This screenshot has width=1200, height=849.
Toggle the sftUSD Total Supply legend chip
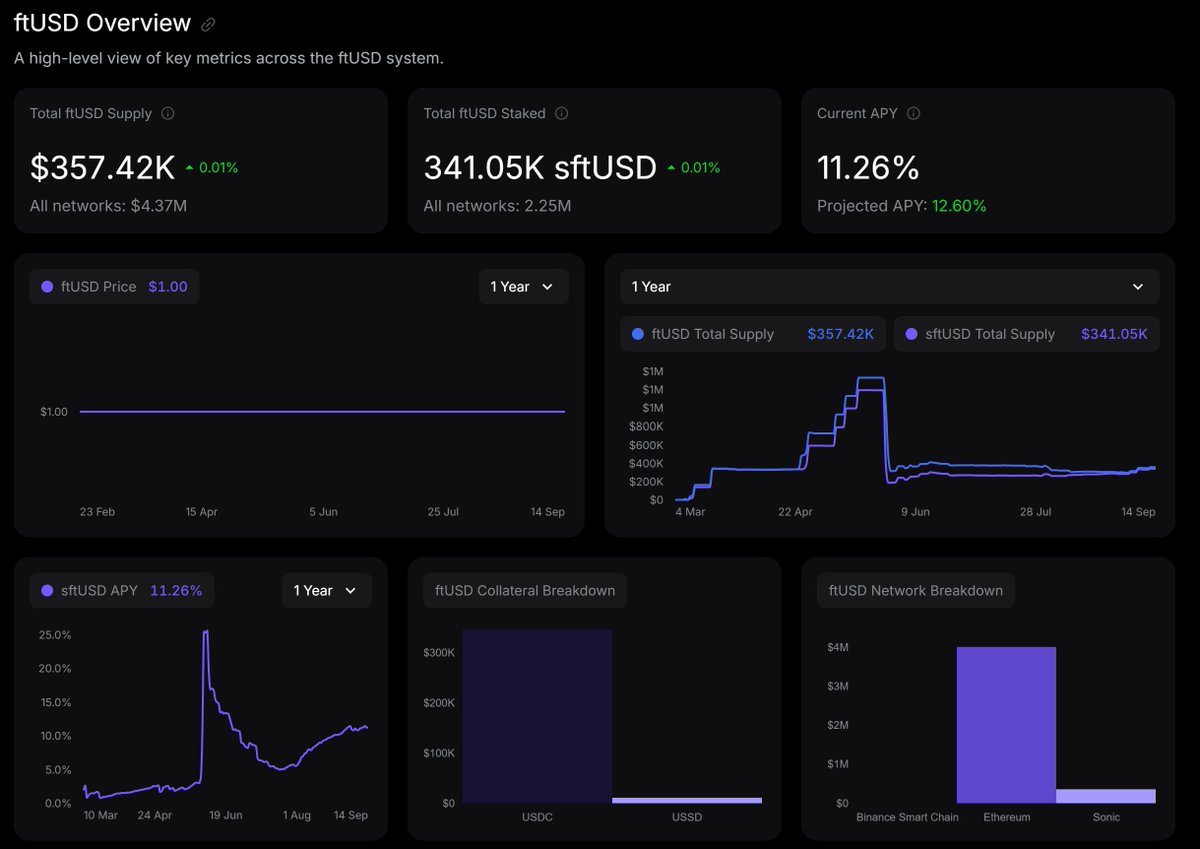(1026, 334)
